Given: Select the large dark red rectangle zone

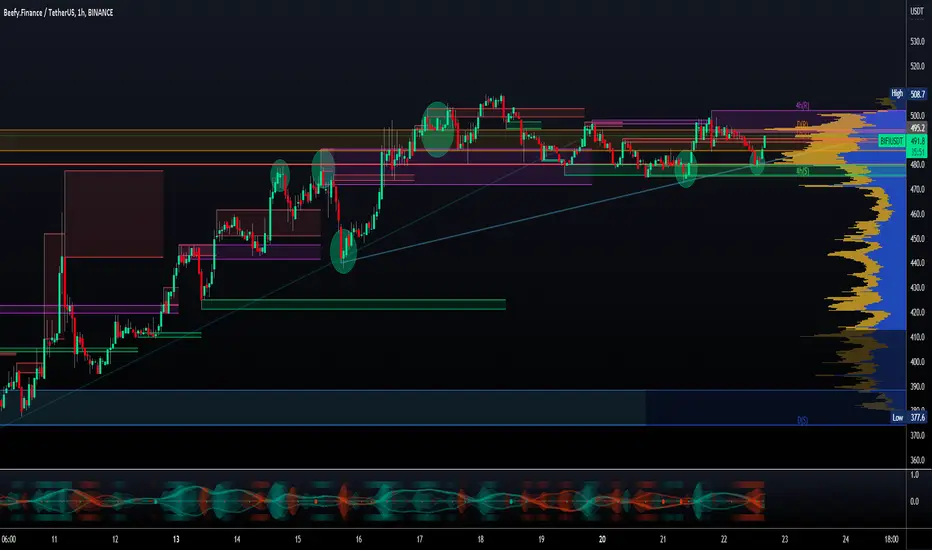Looking at the screenshot, I should coord(114,214).
